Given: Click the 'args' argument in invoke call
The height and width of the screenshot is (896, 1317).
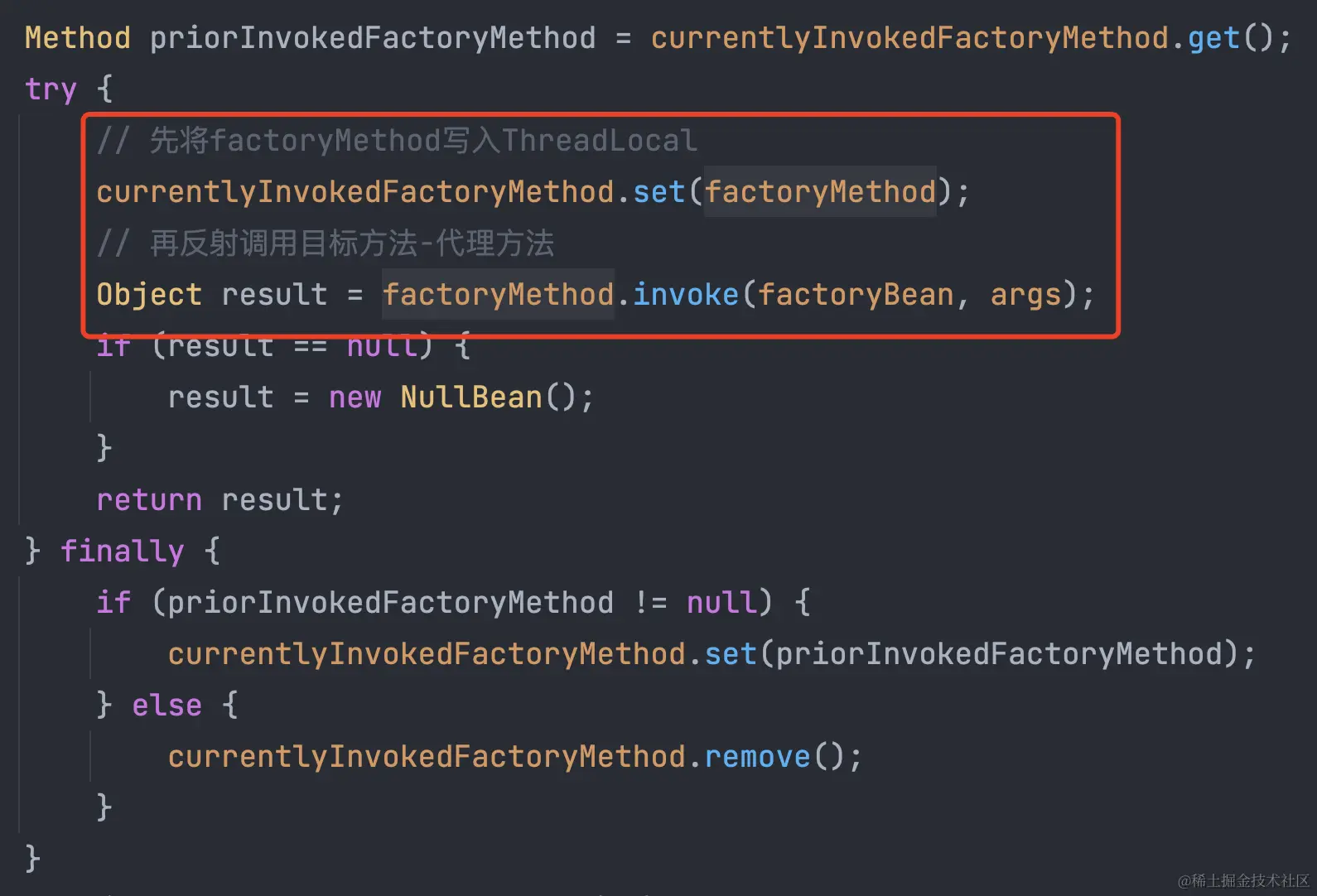Looking at the screenshot, I should [x=1026, y=295].
